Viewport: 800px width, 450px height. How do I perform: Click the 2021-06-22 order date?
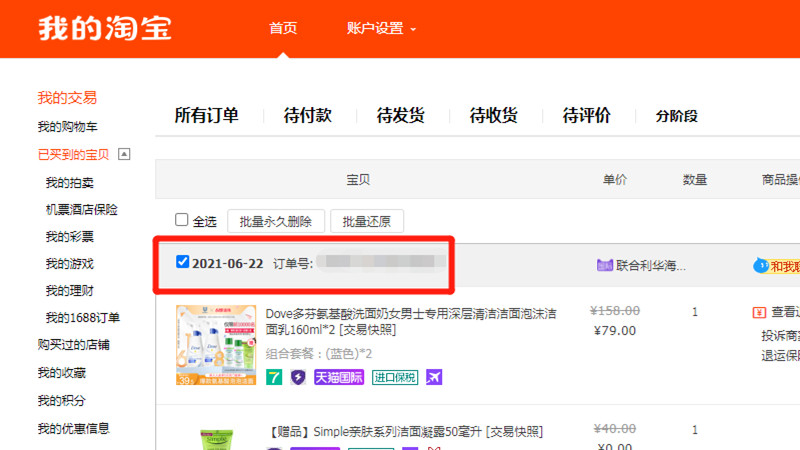(x=228, y=263)
